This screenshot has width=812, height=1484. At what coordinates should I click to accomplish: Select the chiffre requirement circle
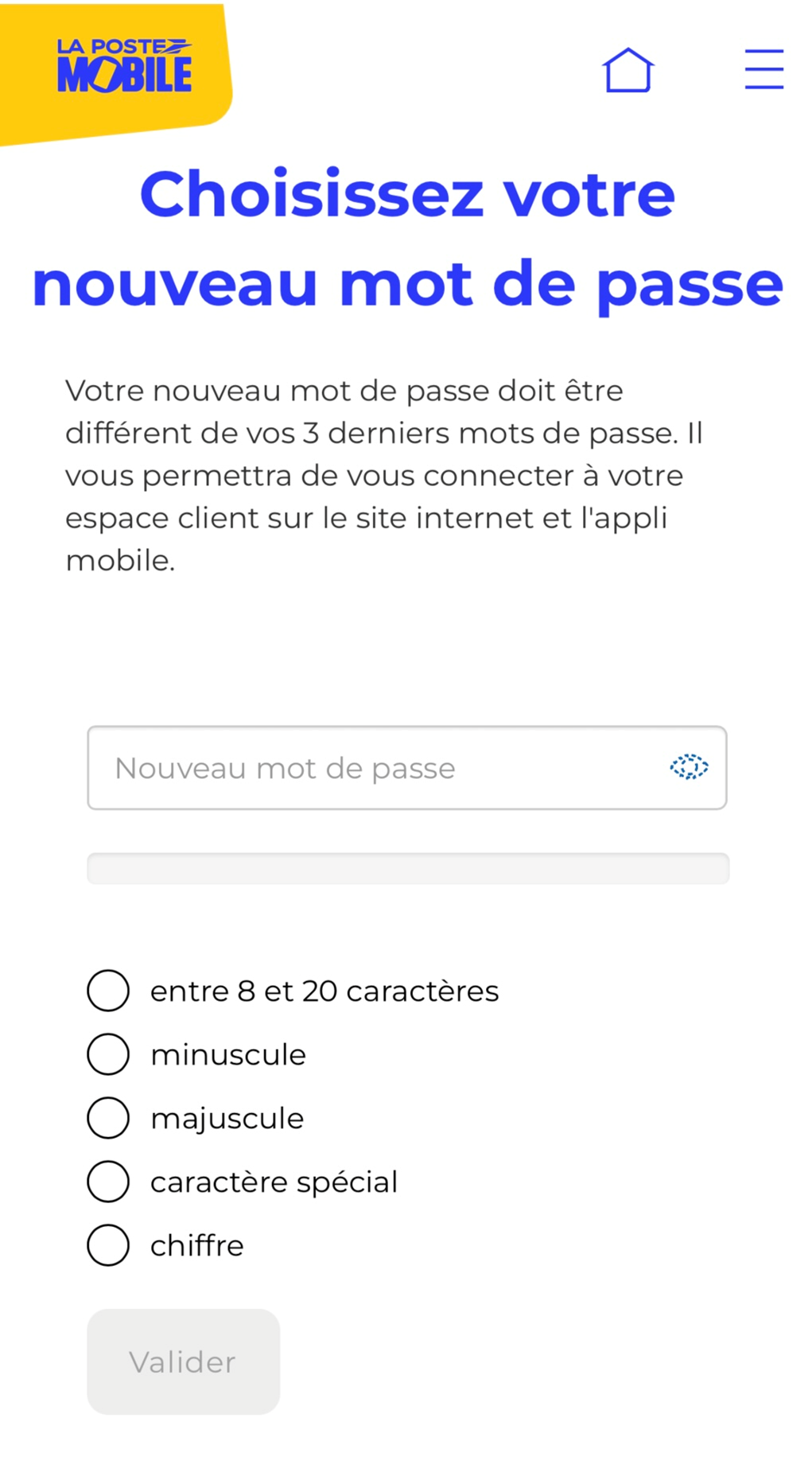click(x=108, y=1245)
